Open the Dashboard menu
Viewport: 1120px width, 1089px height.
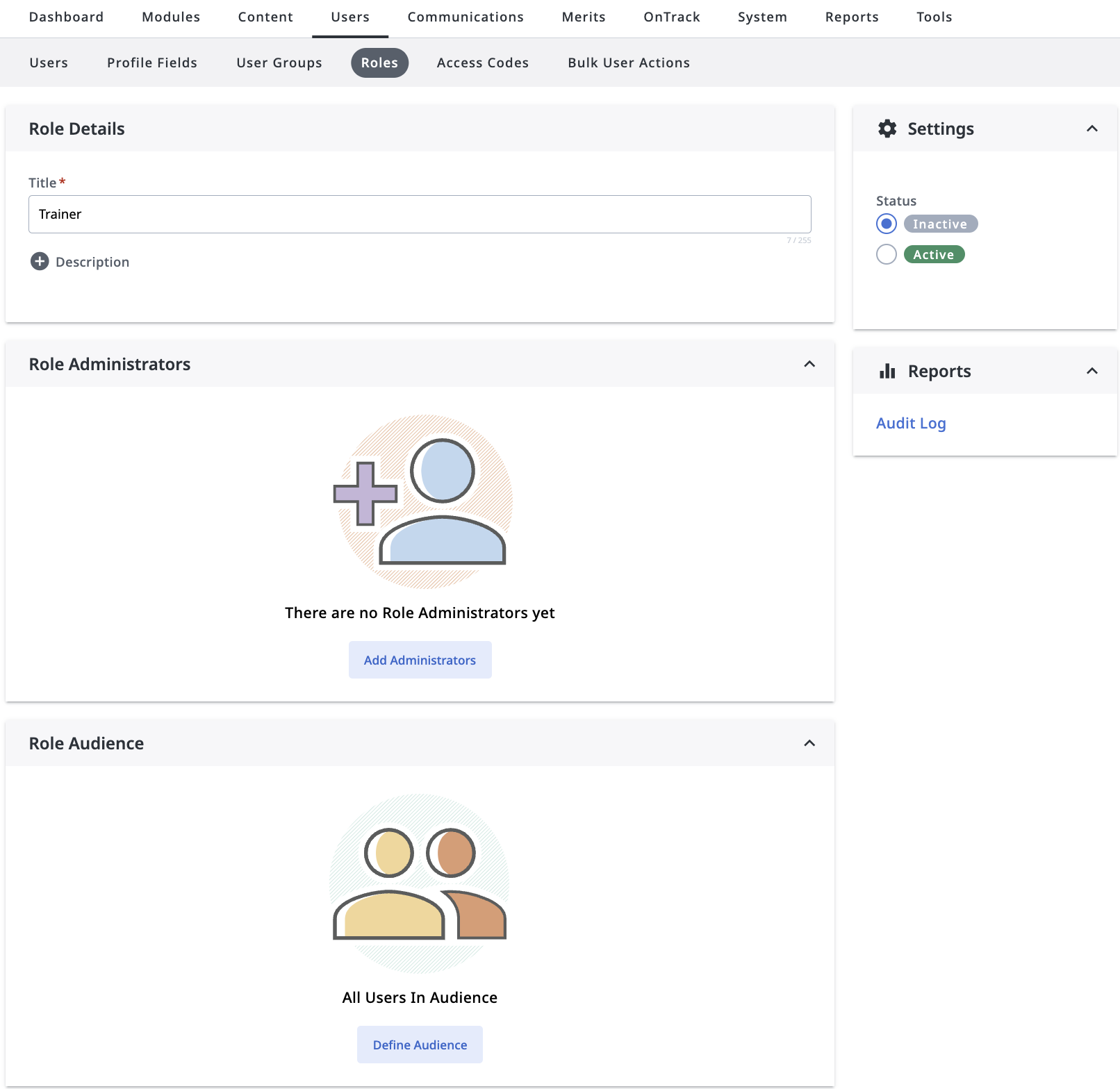click(x=67, y=17)
